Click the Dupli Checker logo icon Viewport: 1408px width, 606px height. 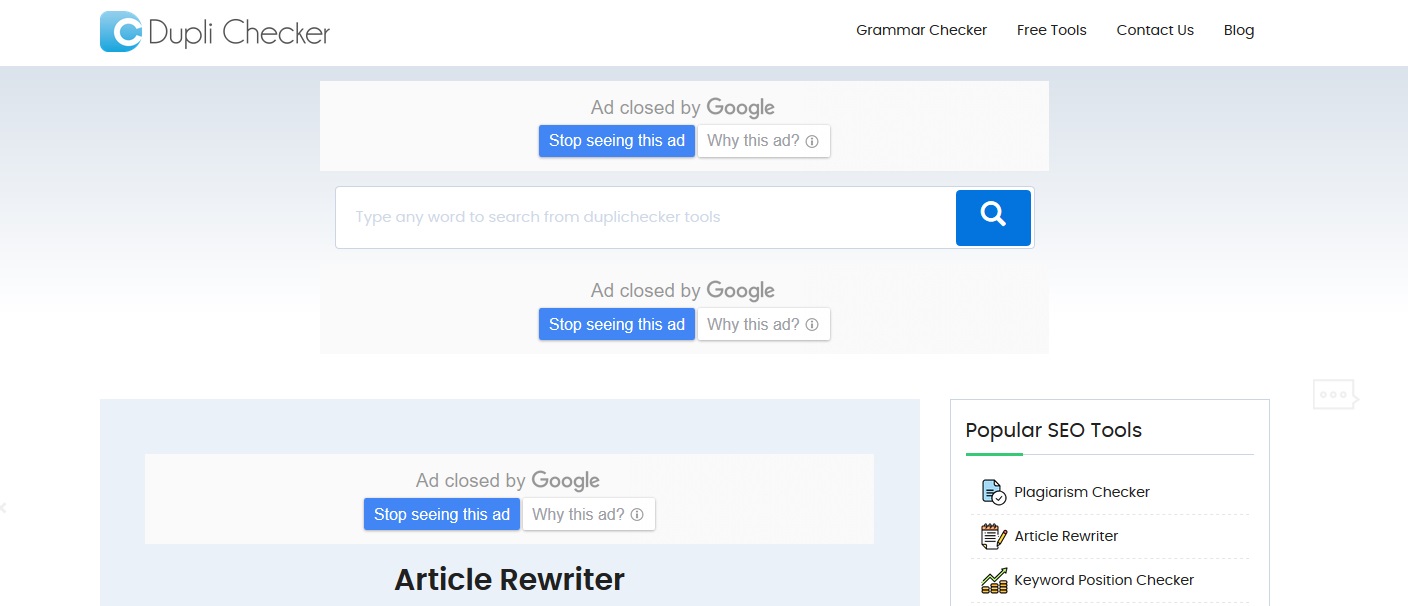121,32
